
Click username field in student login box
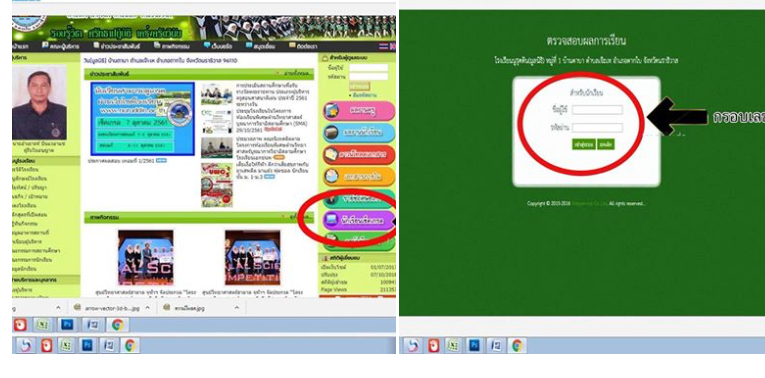point(597,110)
